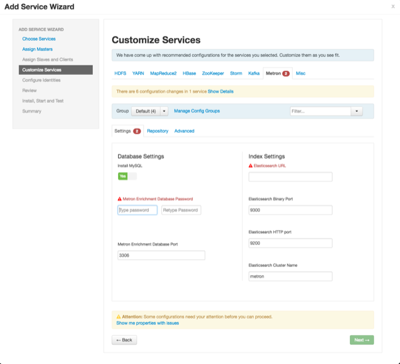
Task: Click the warning icon beside Elasticsearch URL
Action: pyautogui.click(x=251, y=166)
